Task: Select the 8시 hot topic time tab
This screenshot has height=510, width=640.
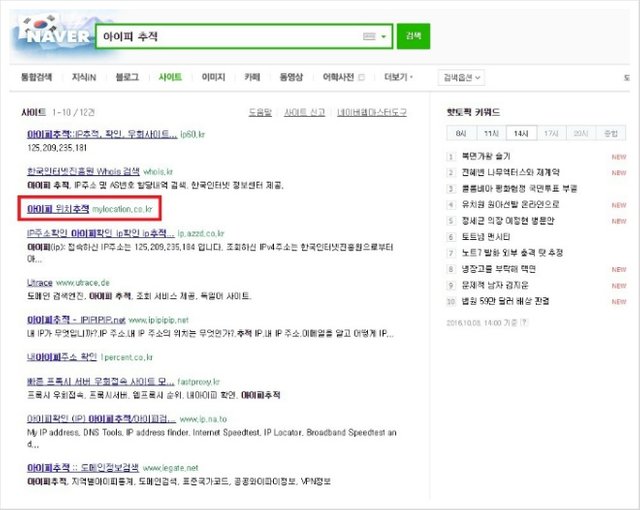Action: pos(461,133)
